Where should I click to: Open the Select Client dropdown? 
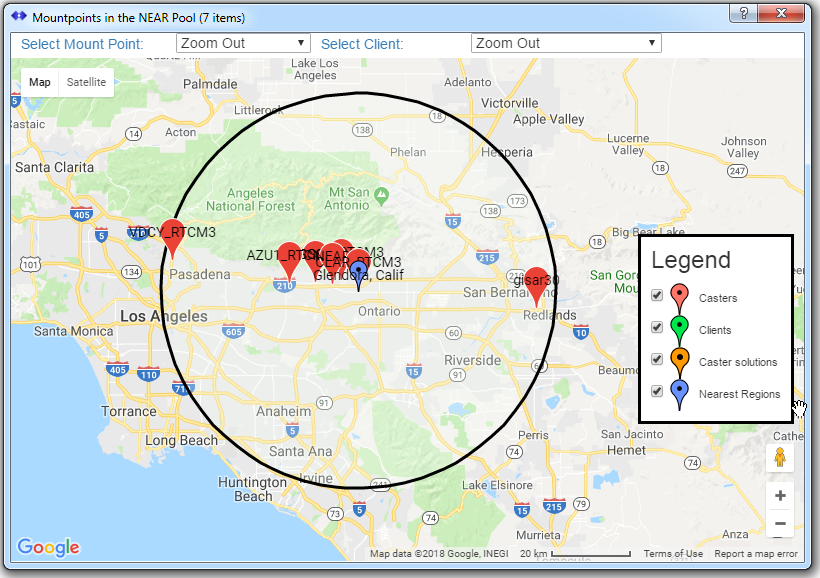pos(566,43)
